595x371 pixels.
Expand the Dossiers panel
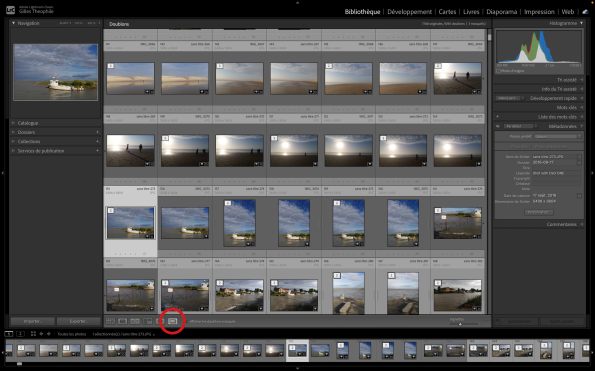point(13,132)
